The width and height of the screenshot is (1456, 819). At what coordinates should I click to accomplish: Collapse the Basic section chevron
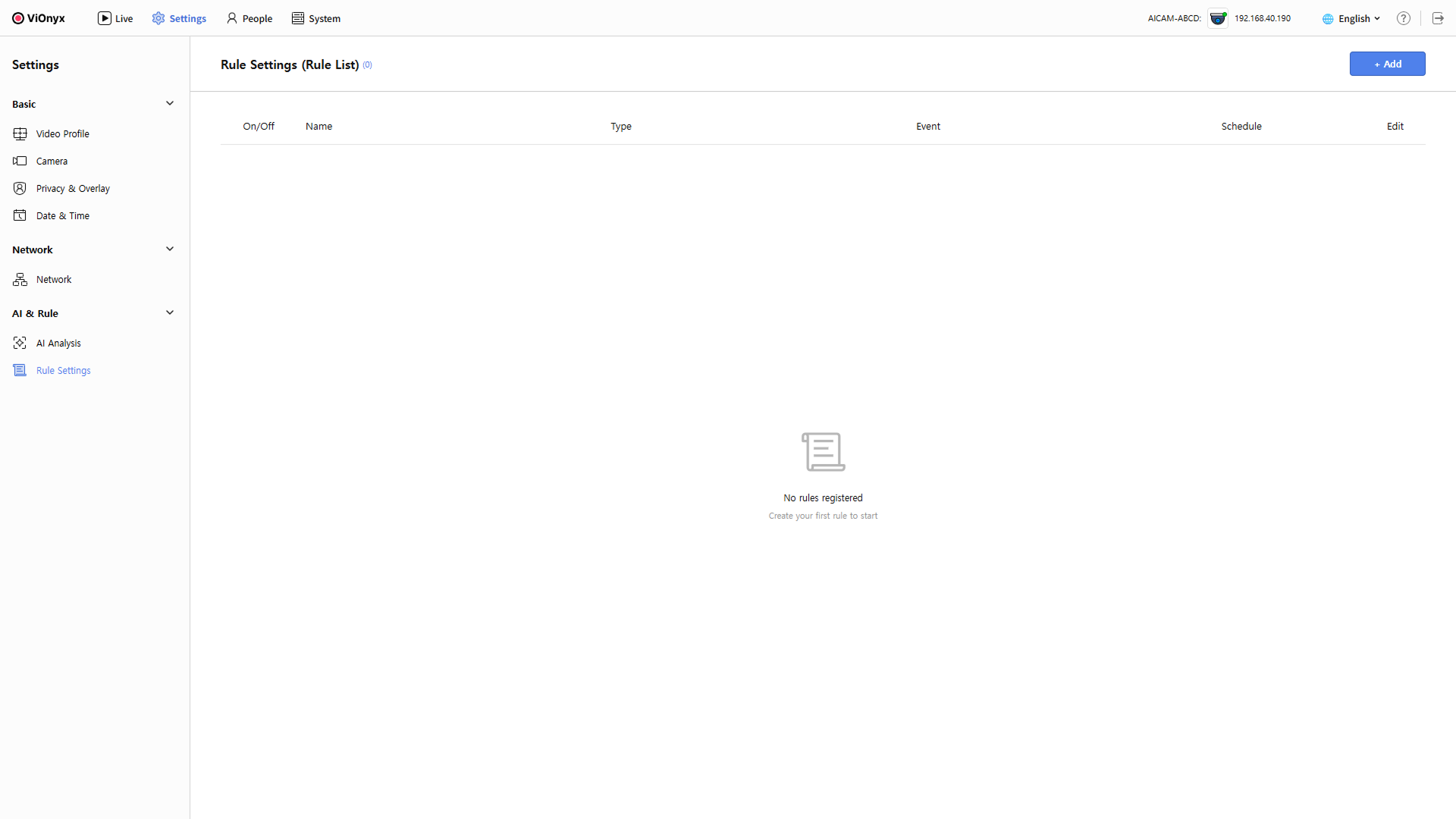[x=170, y=104]
